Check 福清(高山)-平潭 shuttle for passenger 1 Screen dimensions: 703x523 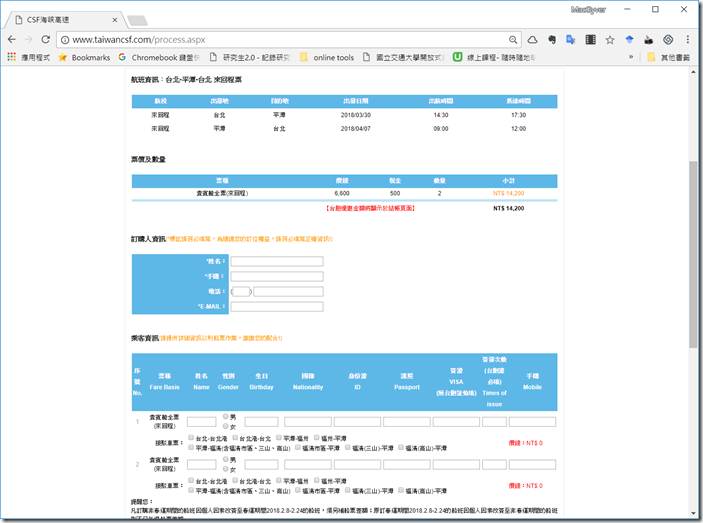pyautogui.click(x=401, y=447)
